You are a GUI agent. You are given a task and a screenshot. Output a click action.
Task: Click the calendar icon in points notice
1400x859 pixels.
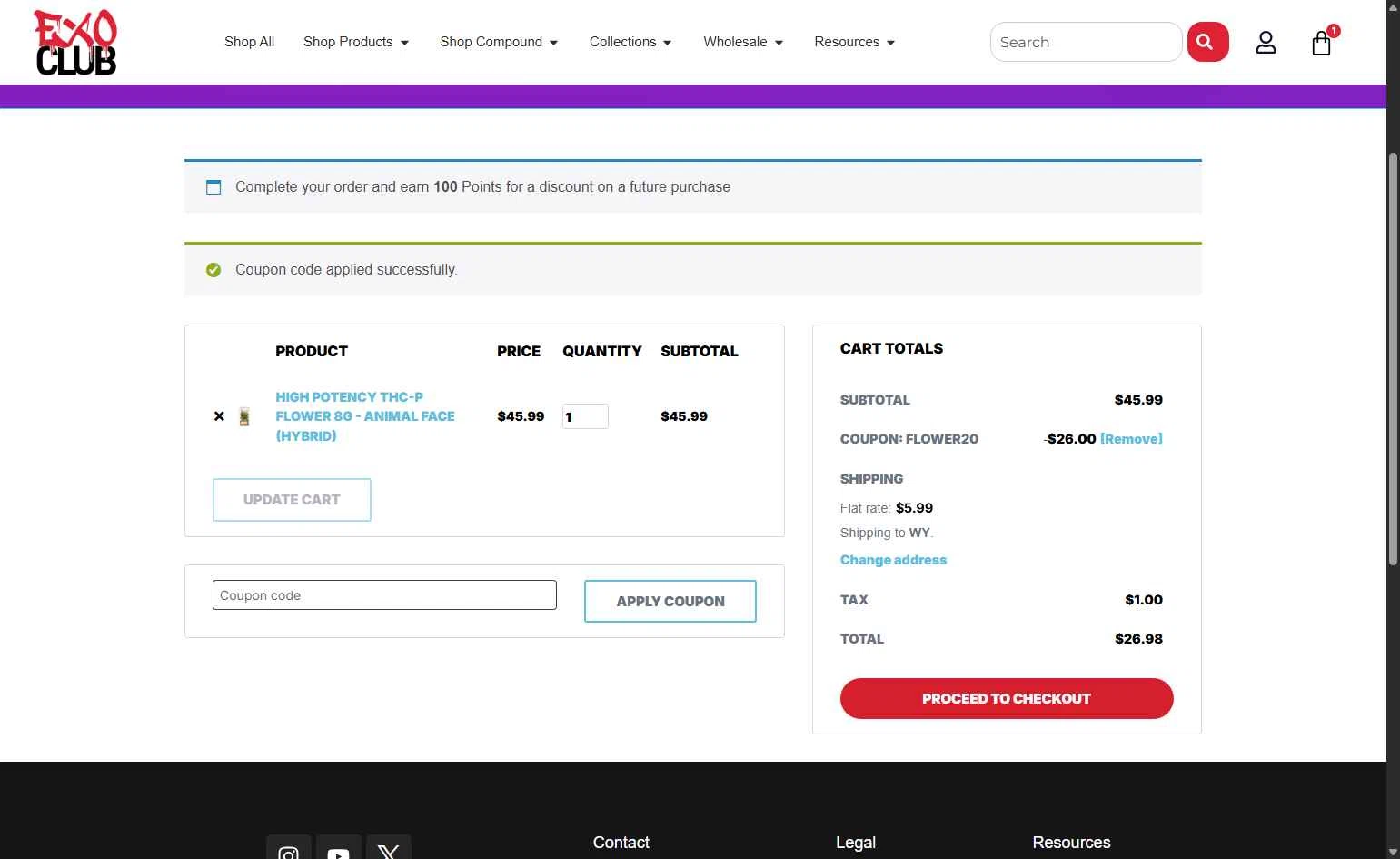213,187
